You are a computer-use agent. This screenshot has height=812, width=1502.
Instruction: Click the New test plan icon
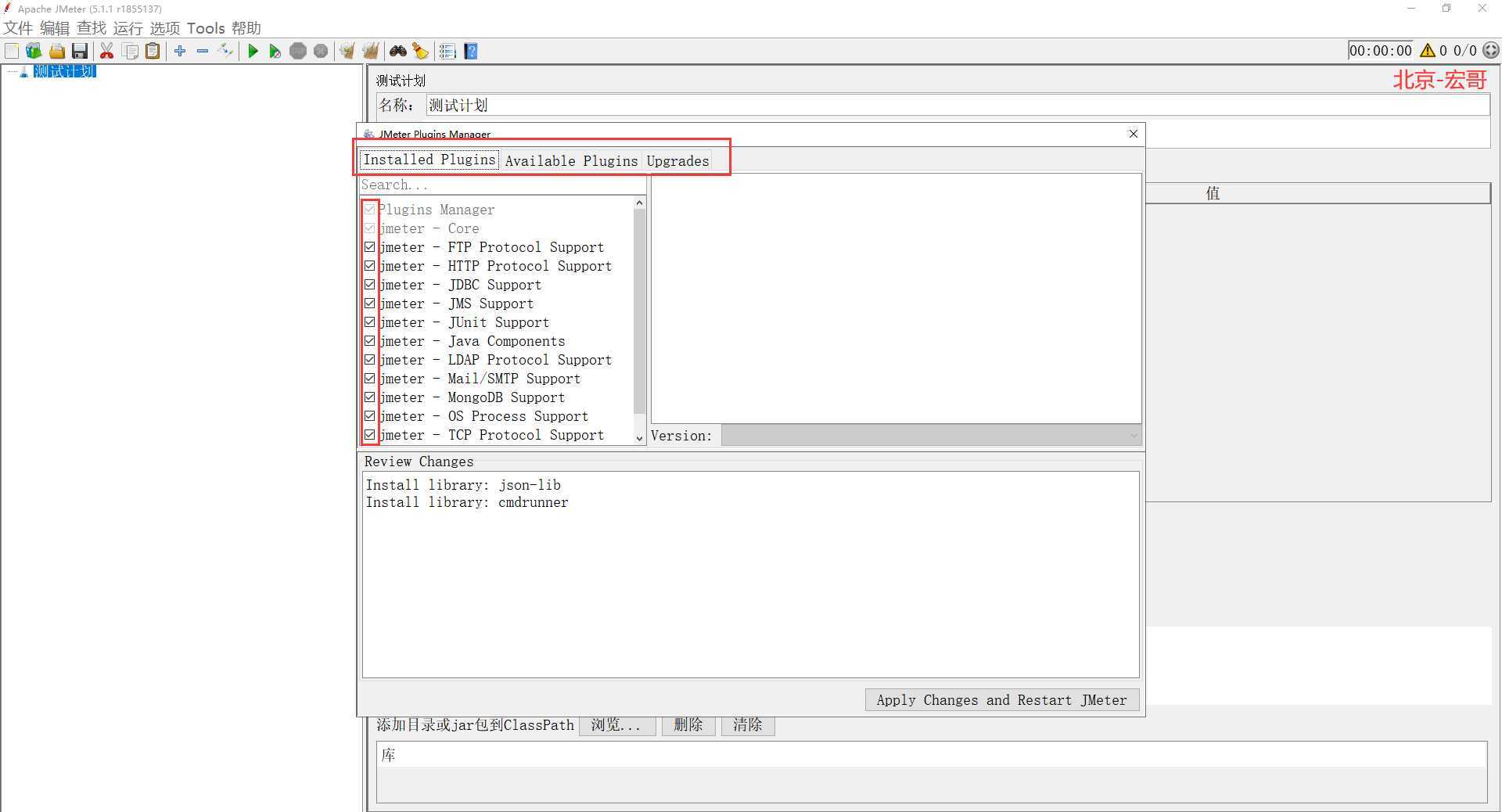pyautogui.click(x=12, y=51)
